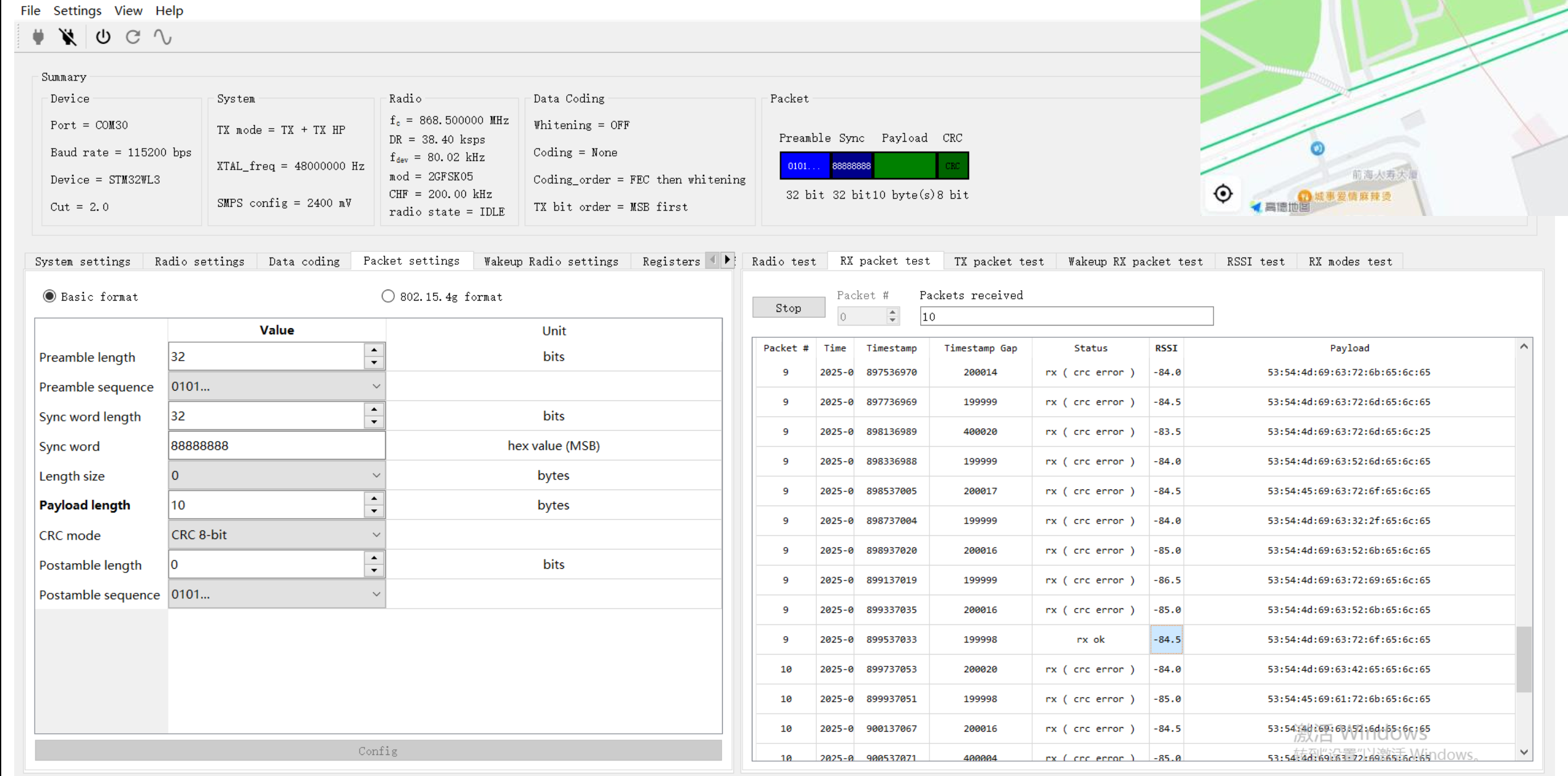Screen dimensions: 1568x776
Task: Open the TX packet test tab
Action: pyautogui.click(x=999, y=261)
